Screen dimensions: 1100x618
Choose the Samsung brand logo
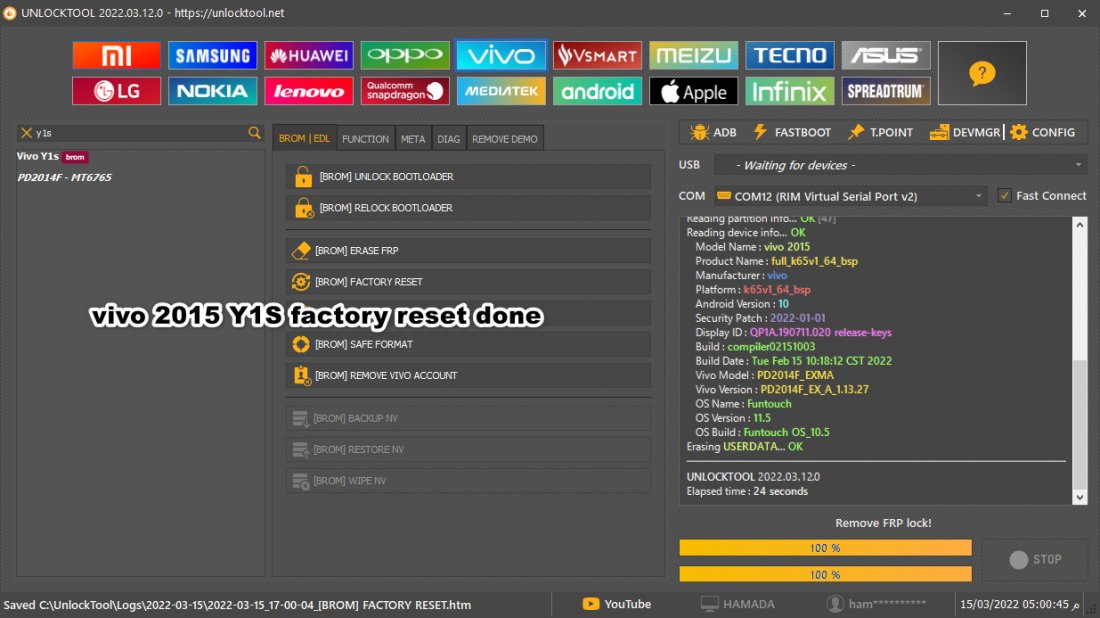click(213, 55)
